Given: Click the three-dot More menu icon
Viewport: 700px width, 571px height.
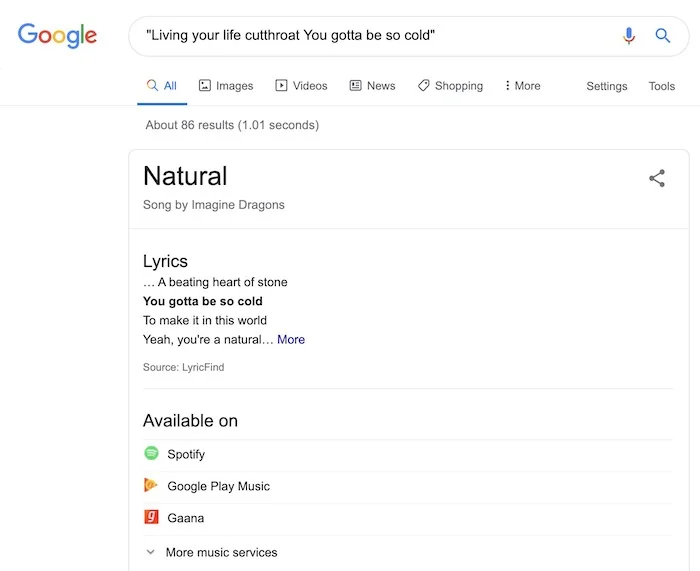Looking at the screenshot, I should pos(507,85).
